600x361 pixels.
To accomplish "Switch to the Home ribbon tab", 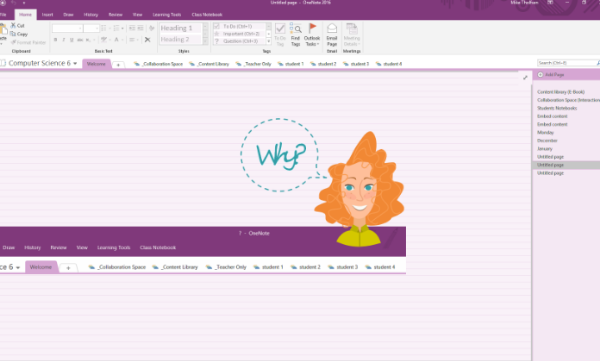I will coord(25,15).
